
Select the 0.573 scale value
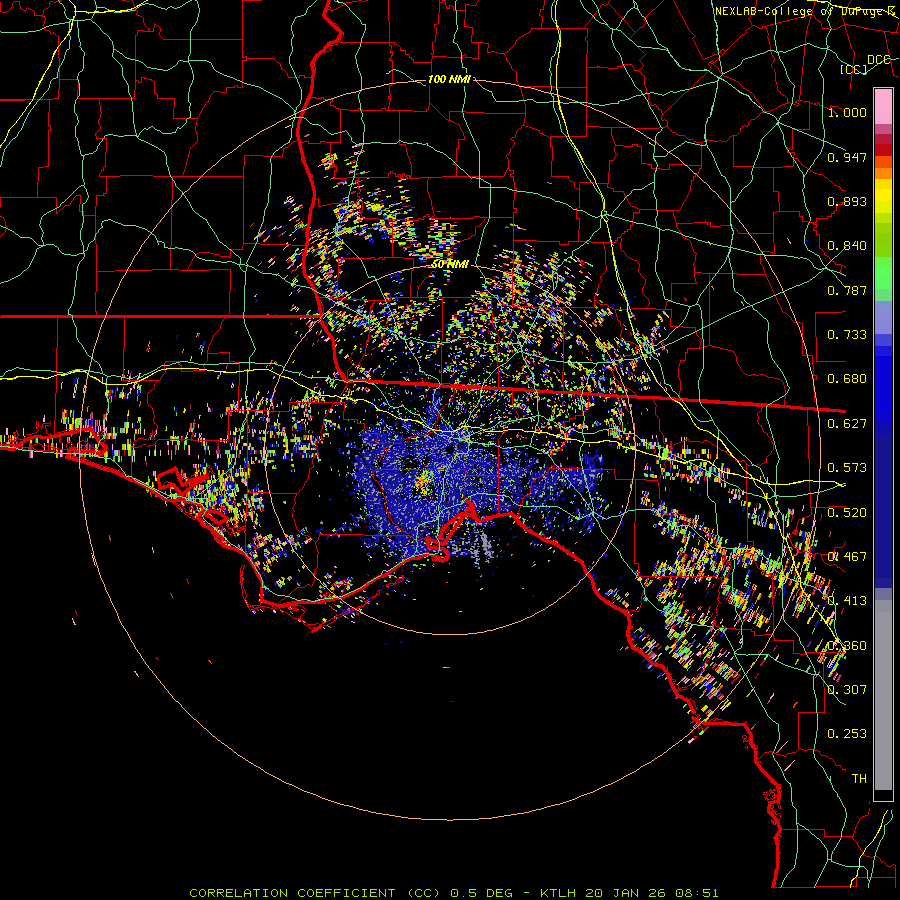point(847,468)
